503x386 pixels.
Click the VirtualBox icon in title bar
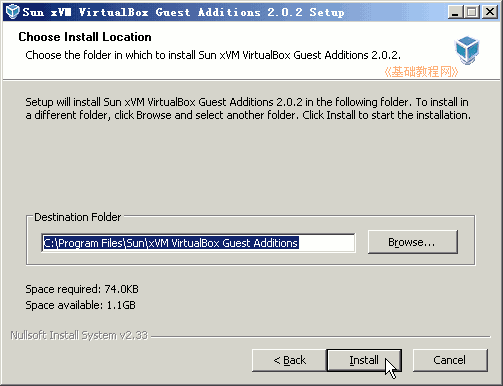tap(13, 12)
